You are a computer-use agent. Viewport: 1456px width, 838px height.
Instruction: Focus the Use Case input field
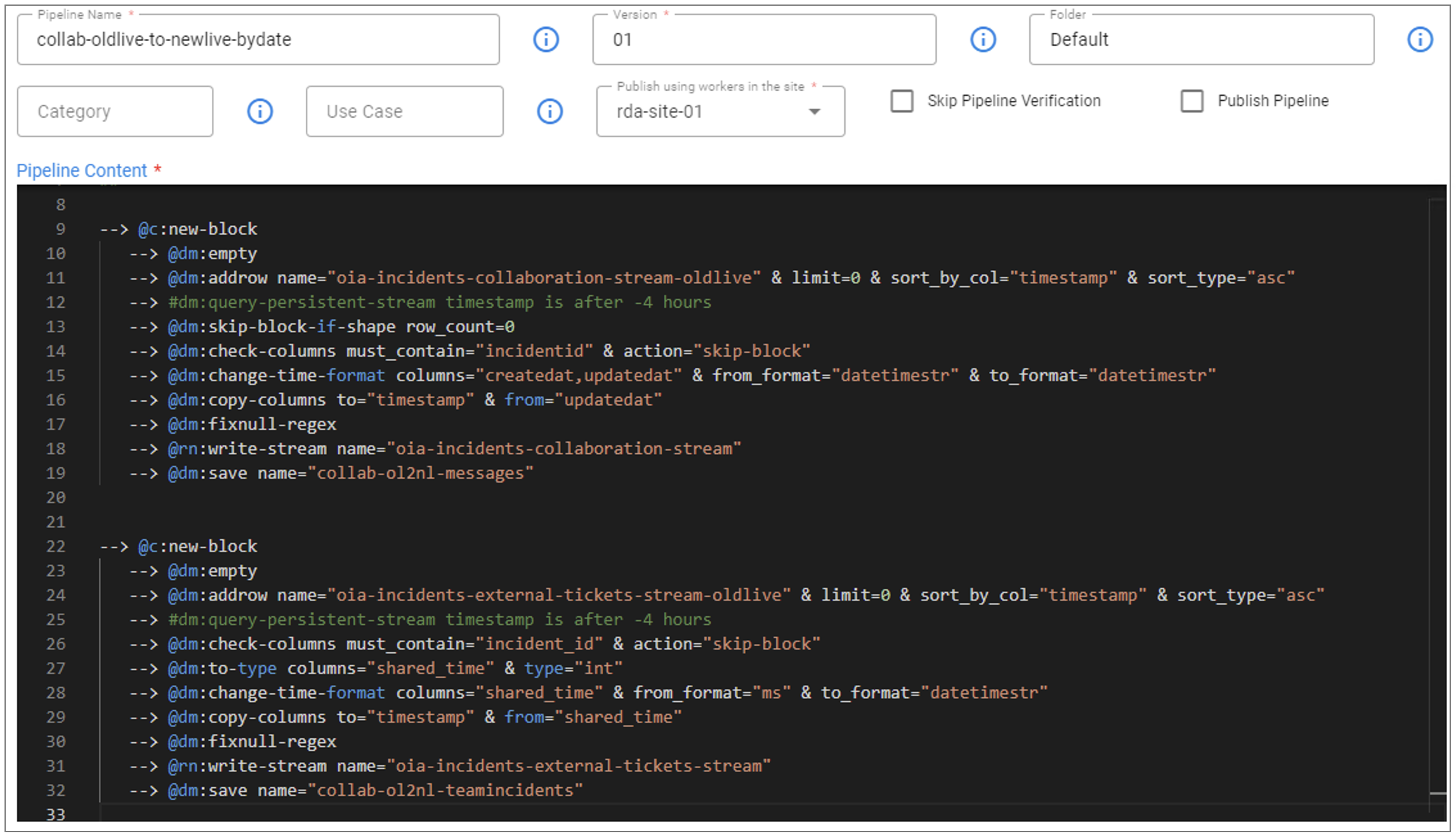coord(404,112)
